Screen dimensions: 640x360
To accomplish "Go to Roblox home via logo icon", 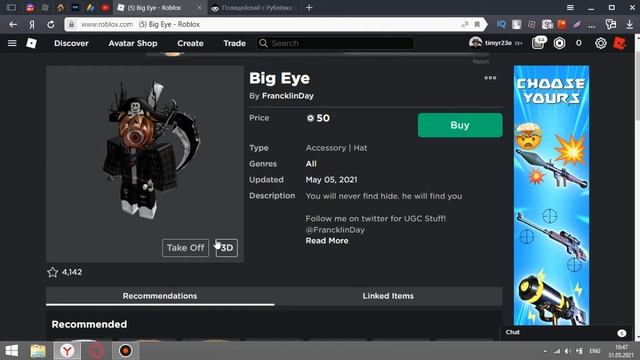I will pos(31,43).
